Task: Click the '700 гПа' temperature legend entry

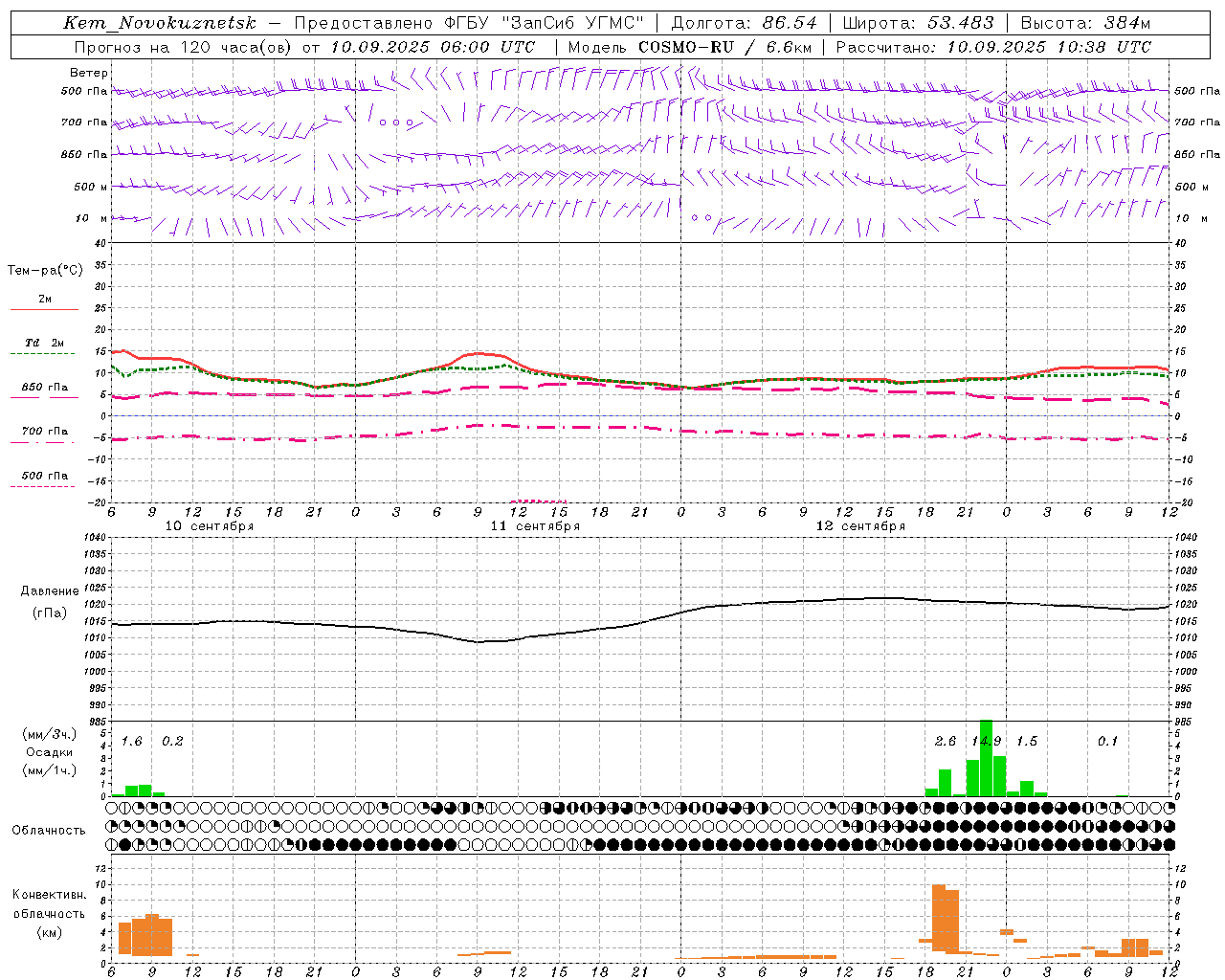Action: (44, 432)
